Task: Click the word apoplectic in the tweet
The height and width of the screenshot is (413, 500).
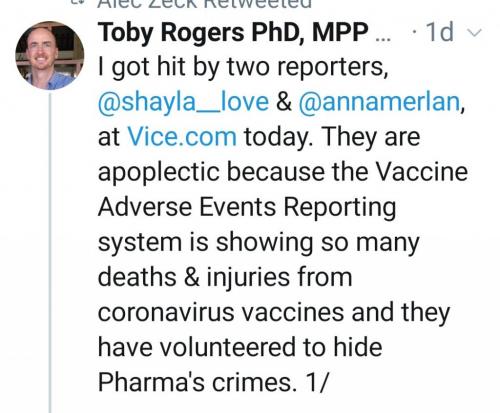Action: (158, 173)
